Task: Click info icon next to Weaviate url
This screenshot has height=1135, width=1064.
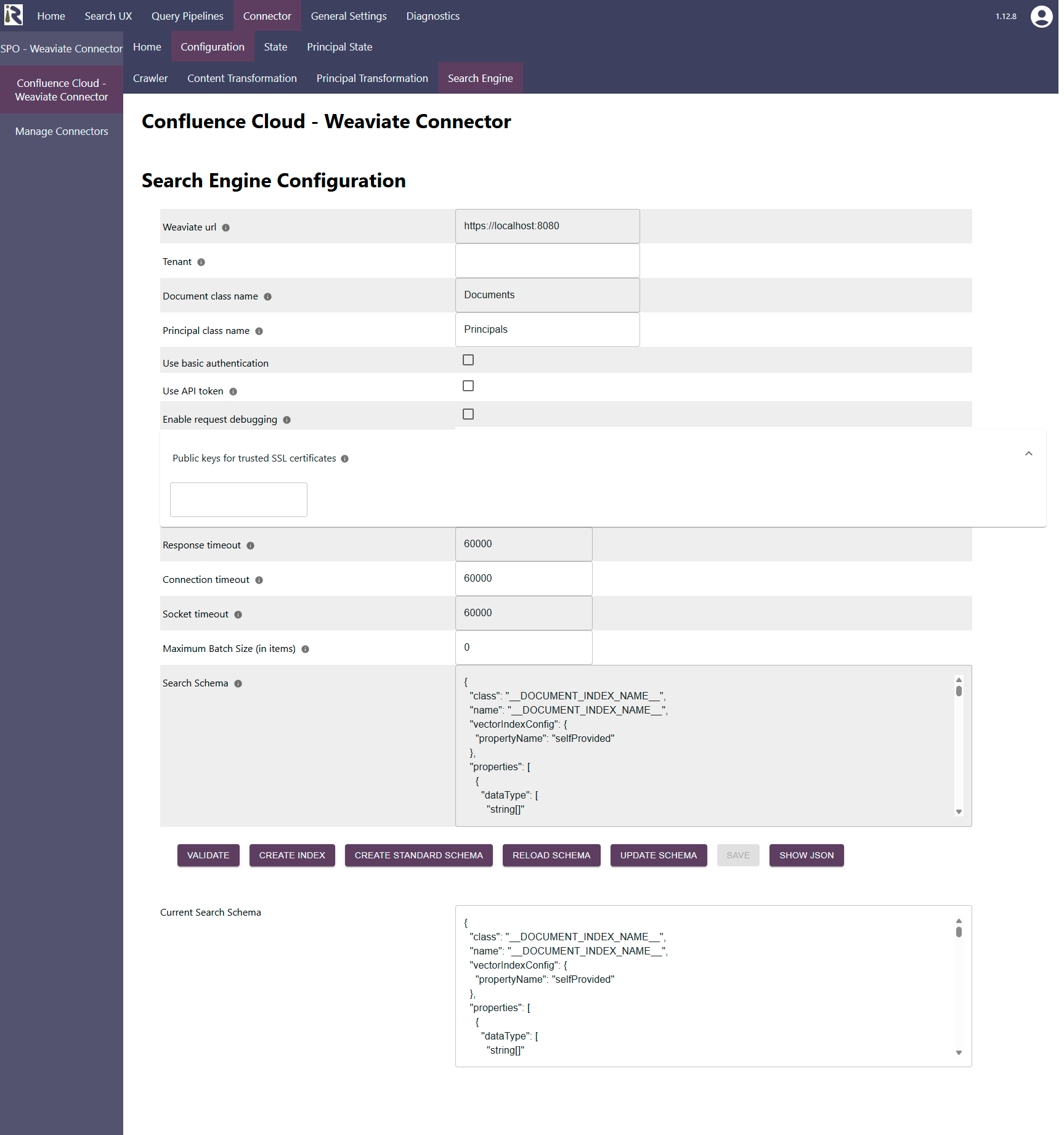Action: coord(226,228)
